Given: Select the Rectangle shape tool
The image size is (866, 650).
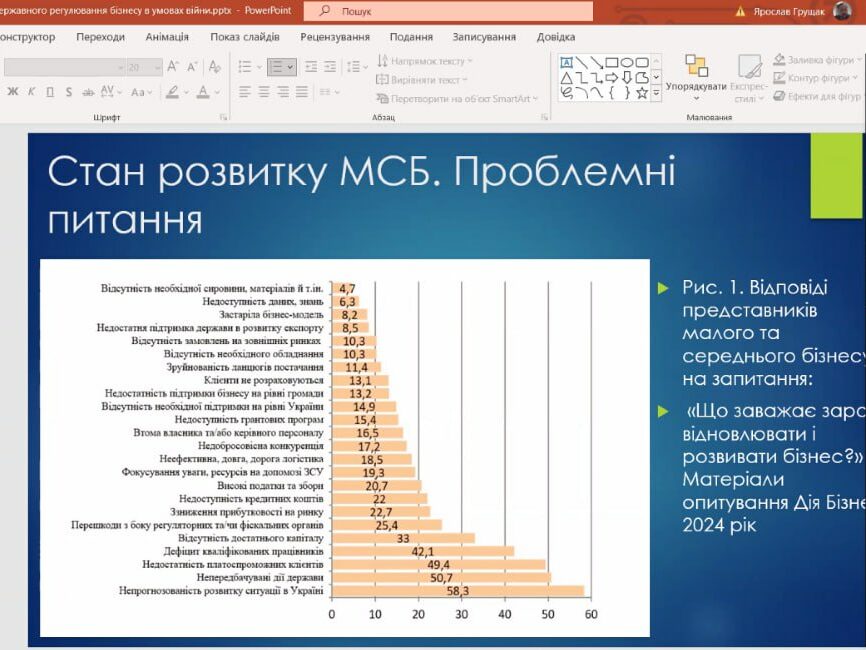Looking at the screenshot, I should (612, 63).
